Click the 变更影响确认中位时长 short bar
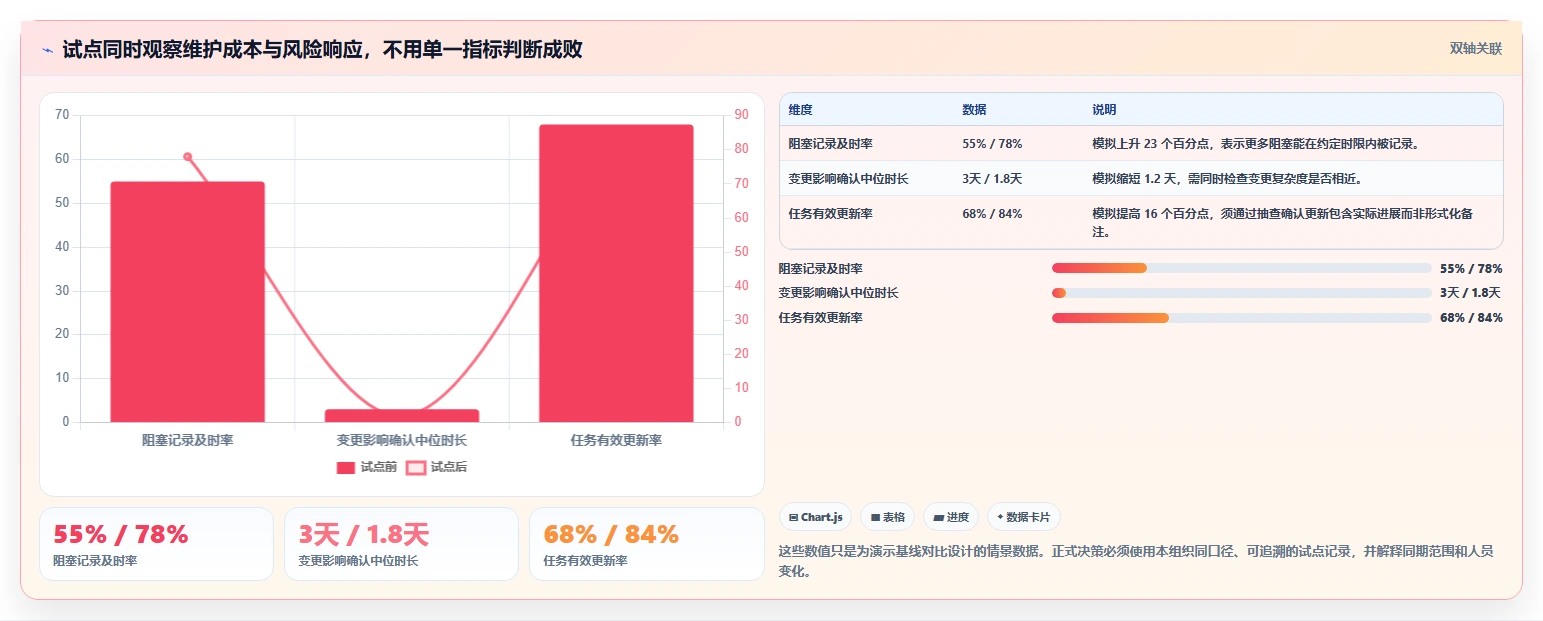Viewport: 1543px width, 621px height. point(402,415)
